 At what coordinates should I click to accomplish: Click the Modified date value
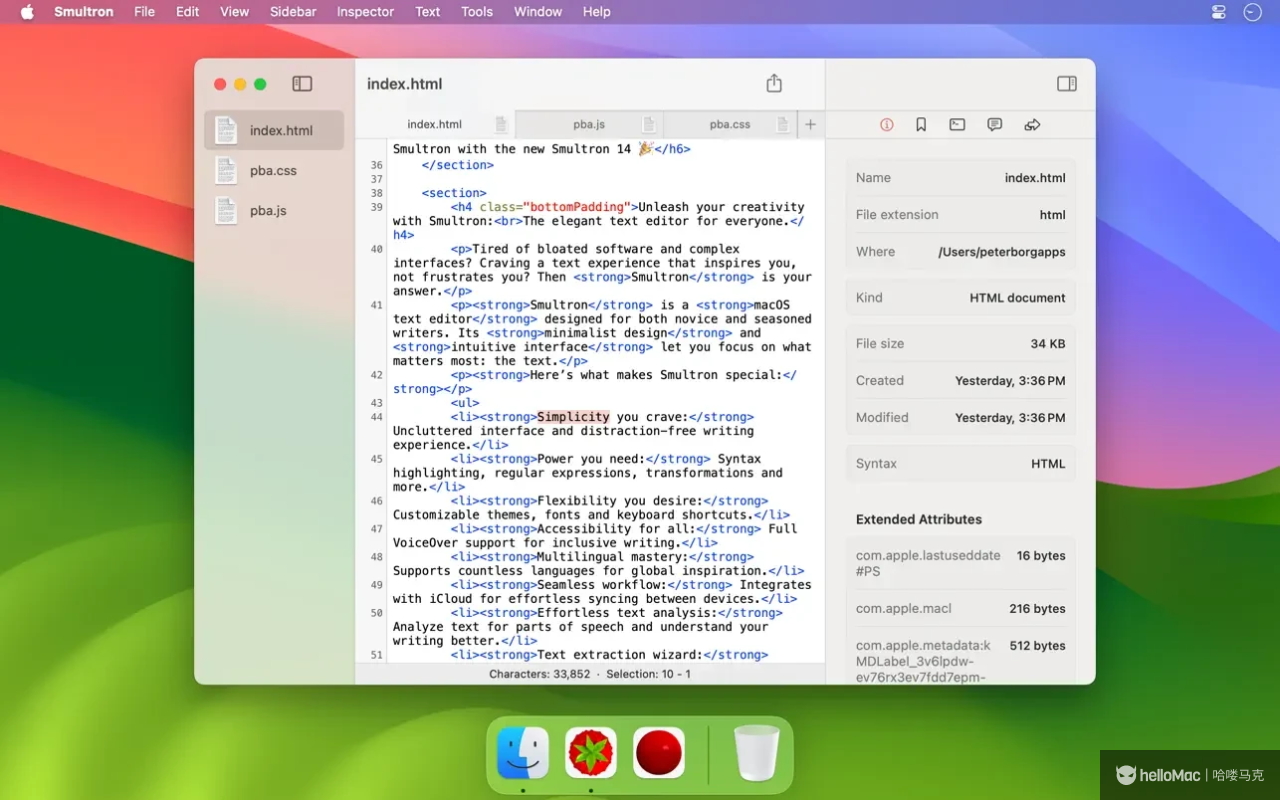click(x=1010, y=418)
